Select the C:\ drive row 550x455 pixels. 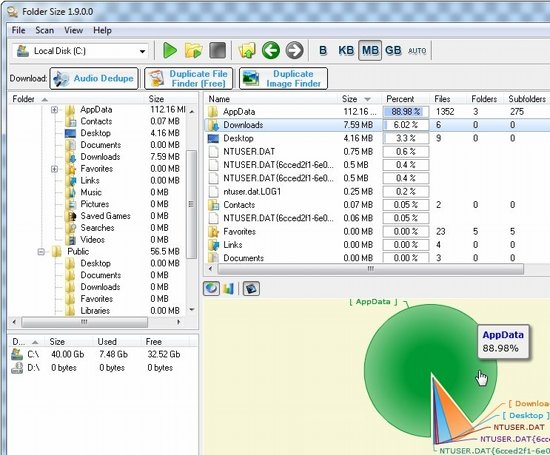pos(102,354)
